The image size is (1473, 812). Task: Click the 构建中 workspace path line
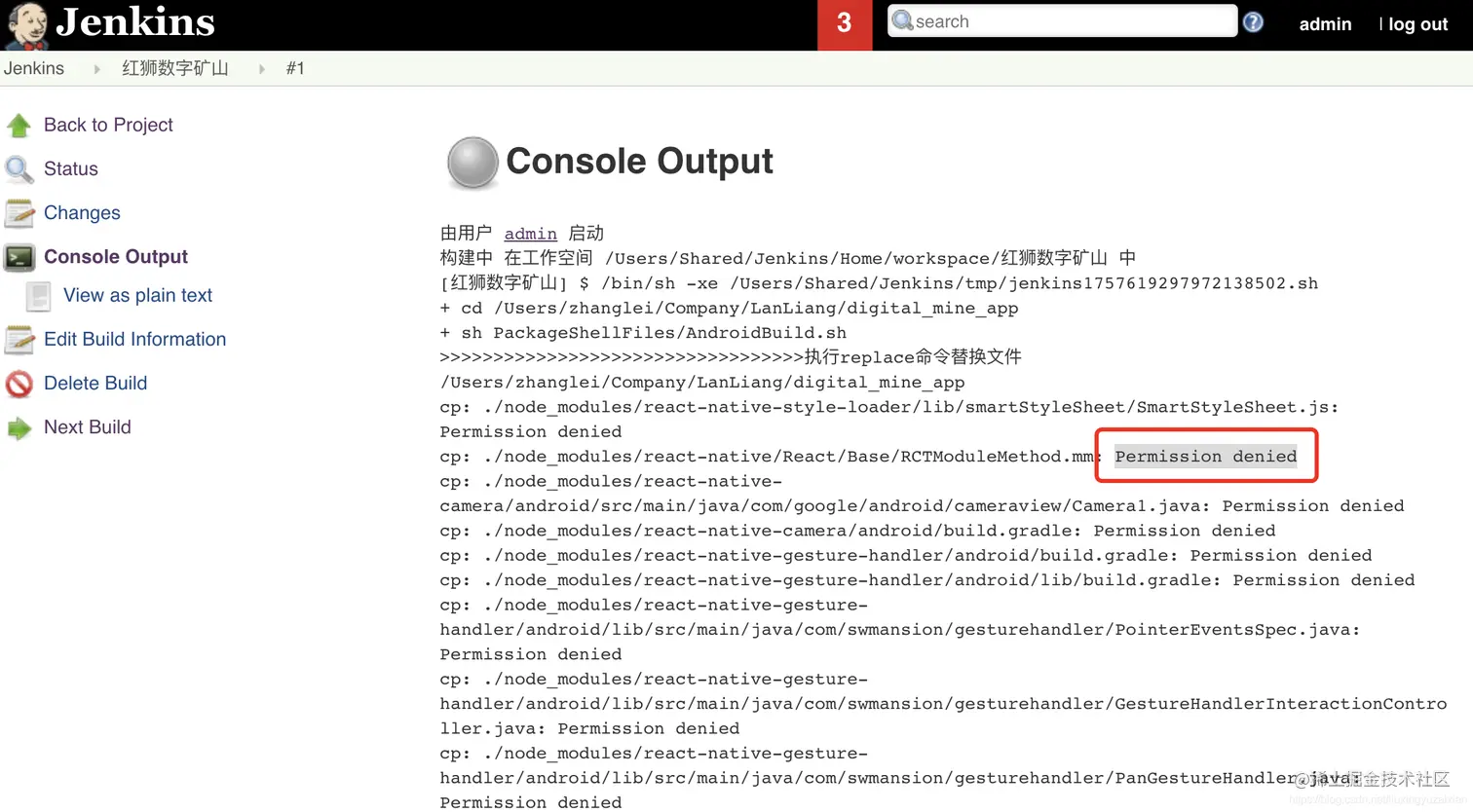(787, 258)
